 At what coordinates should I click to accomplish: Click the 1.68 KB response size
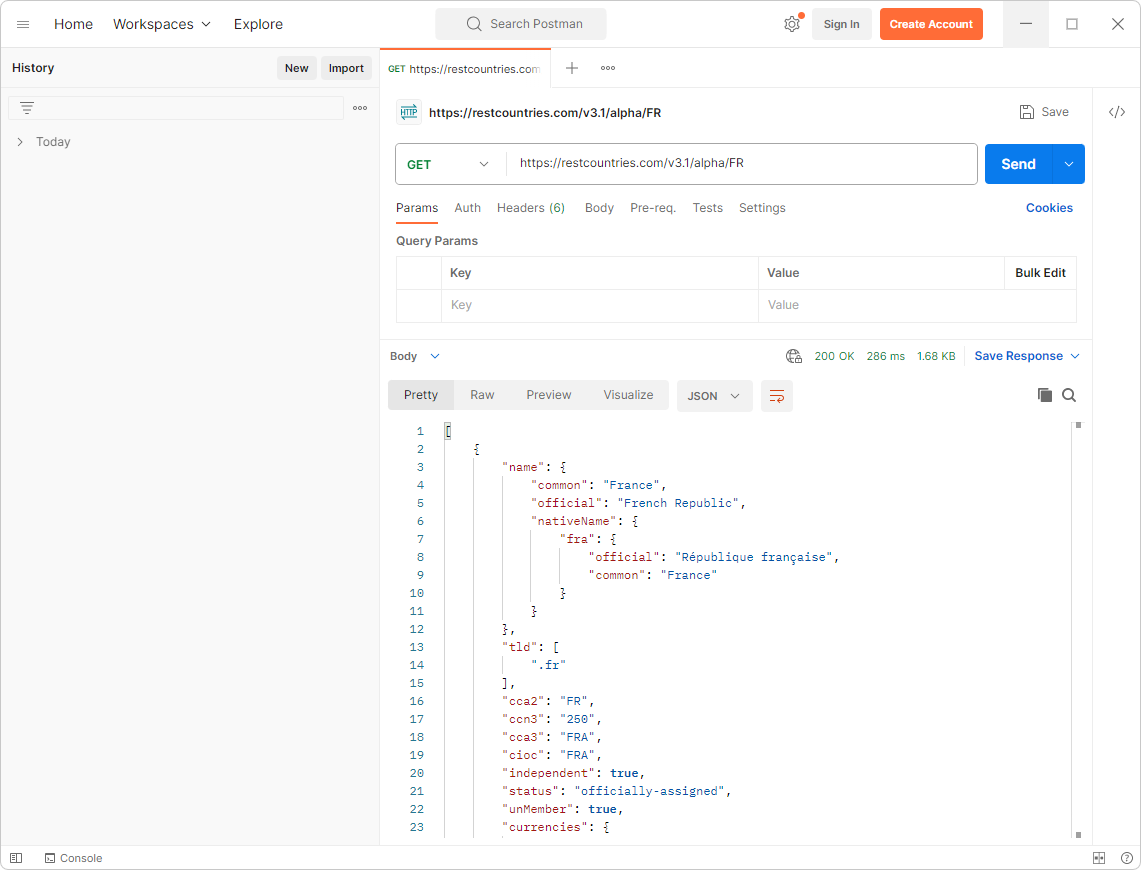click(x=936, y=356)
